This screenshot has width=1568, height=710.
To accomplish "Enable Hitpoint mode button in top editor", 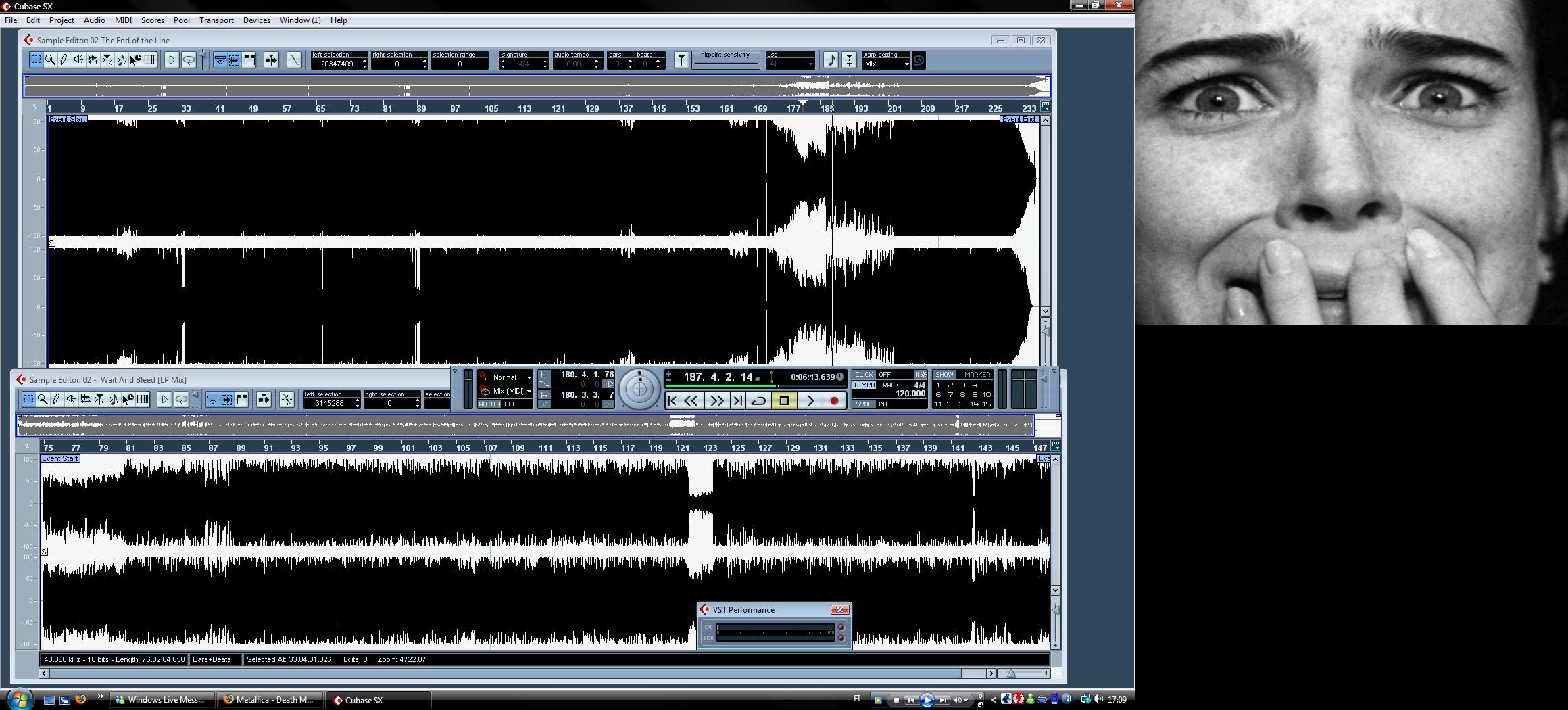I will click(681, 60).
